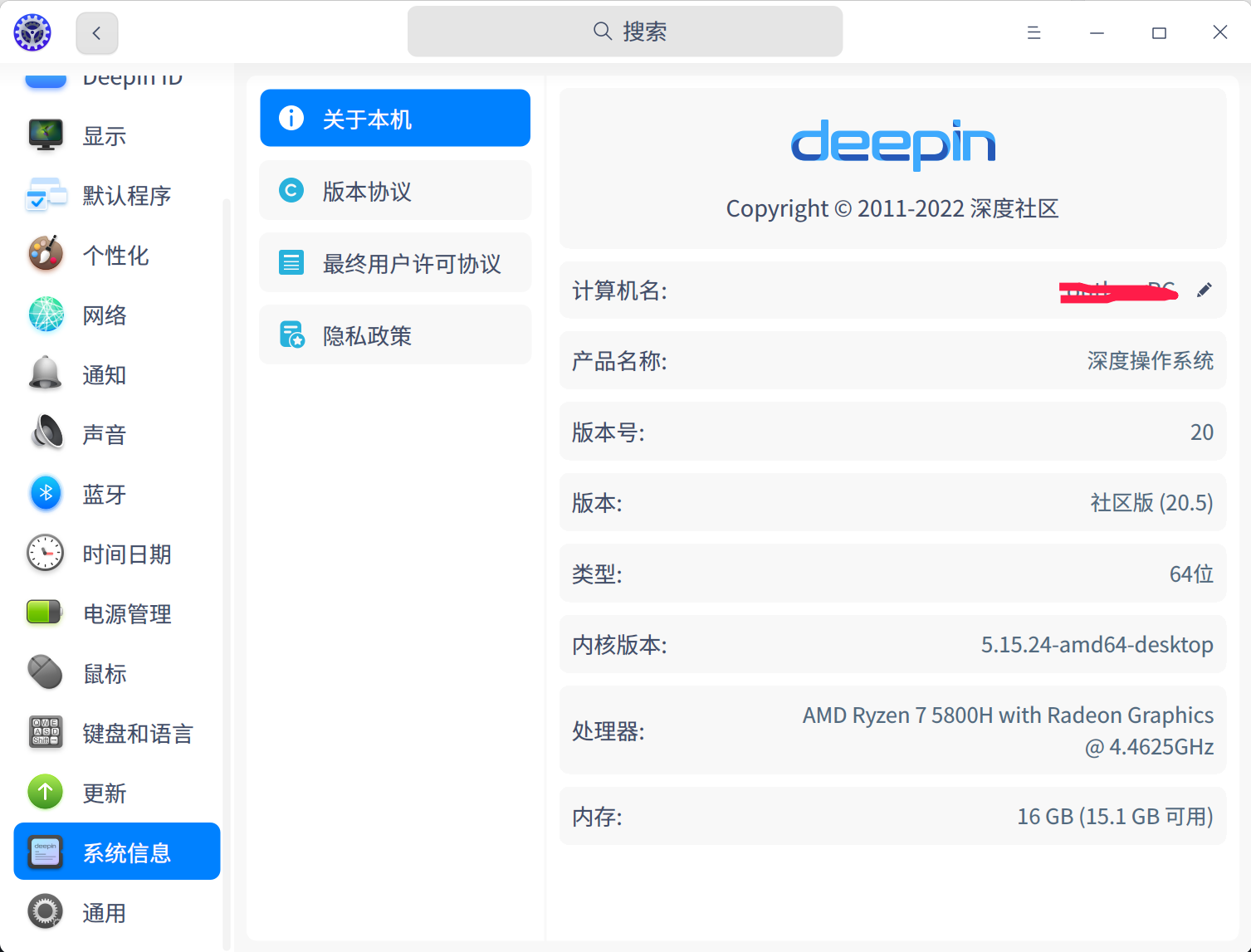Image resolution: width=1251 pixels, height=952 pixels.
Task: Click the 搜索 search field
Action: (624, 31)
